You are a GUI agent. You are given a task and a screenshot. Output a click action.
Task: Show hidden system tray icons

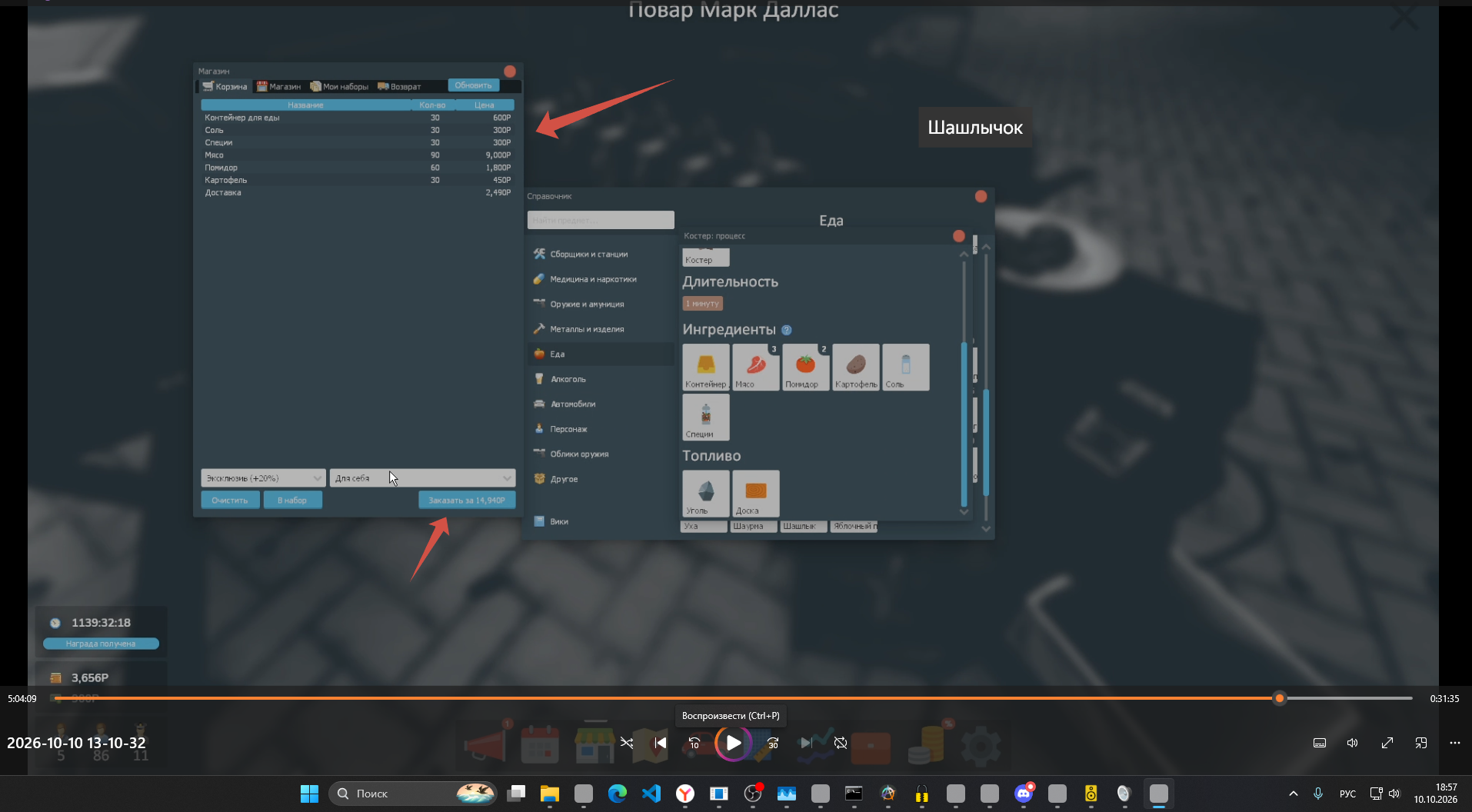[x=1294, y=794]
